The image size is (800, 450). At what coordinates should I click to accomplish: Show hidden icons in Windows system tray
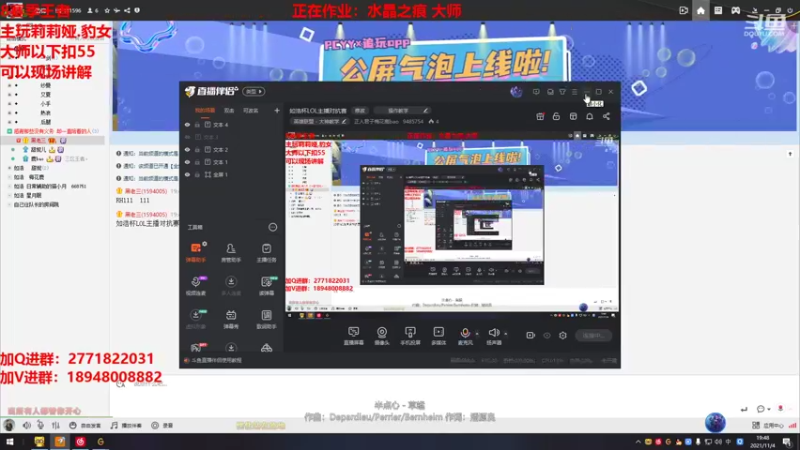click(x=638, y=442)
